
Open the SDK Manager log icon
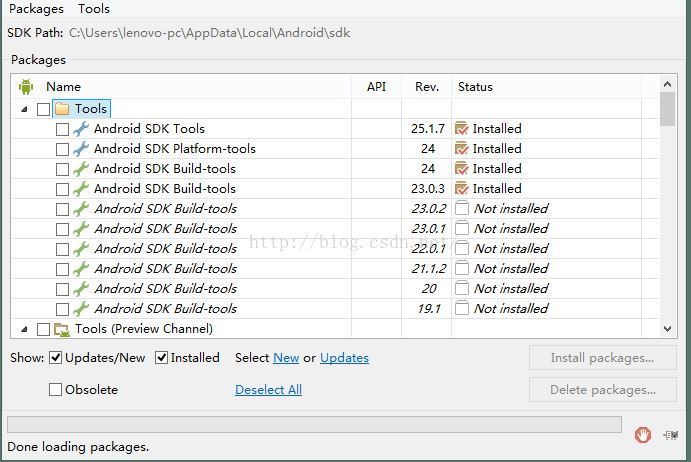pyautogui.click(x=671, y=435)
